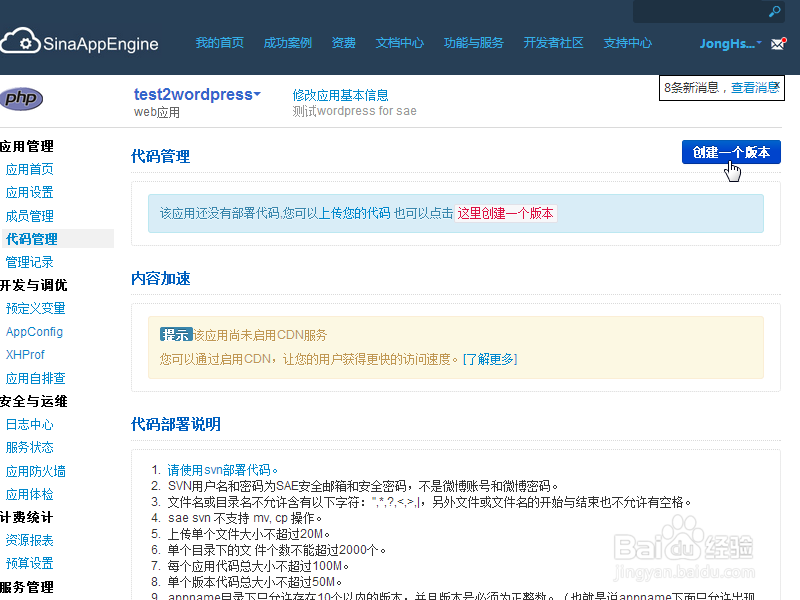Click the SinaAppEngine cloud logo

pos(79,41)
